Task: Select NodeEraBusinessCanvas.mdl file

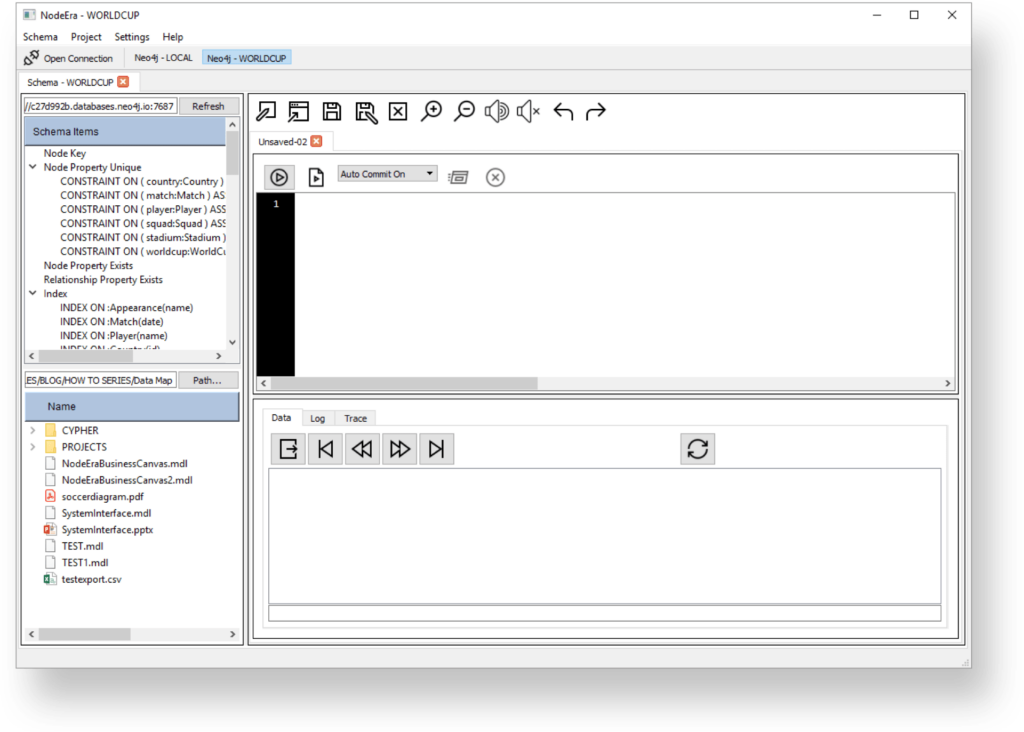Action: (125, 464)
